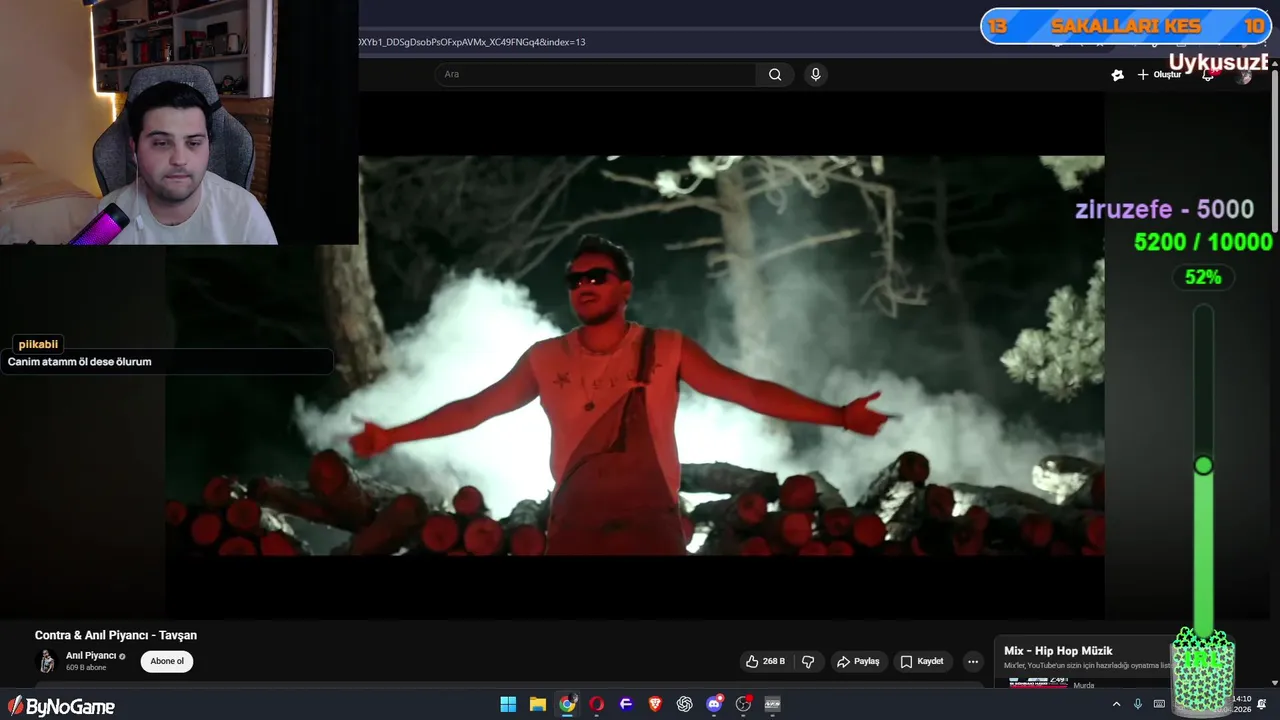Click the pikabil chat username
This screenshot has width=1280, height=720.
[38, 344]
